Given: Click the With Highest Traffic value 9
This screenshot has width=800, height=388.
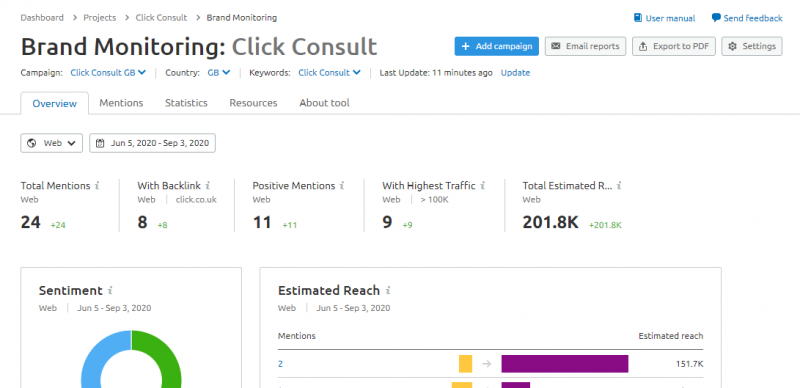Looking at the screenshot, I should click(x=387, y=223).
